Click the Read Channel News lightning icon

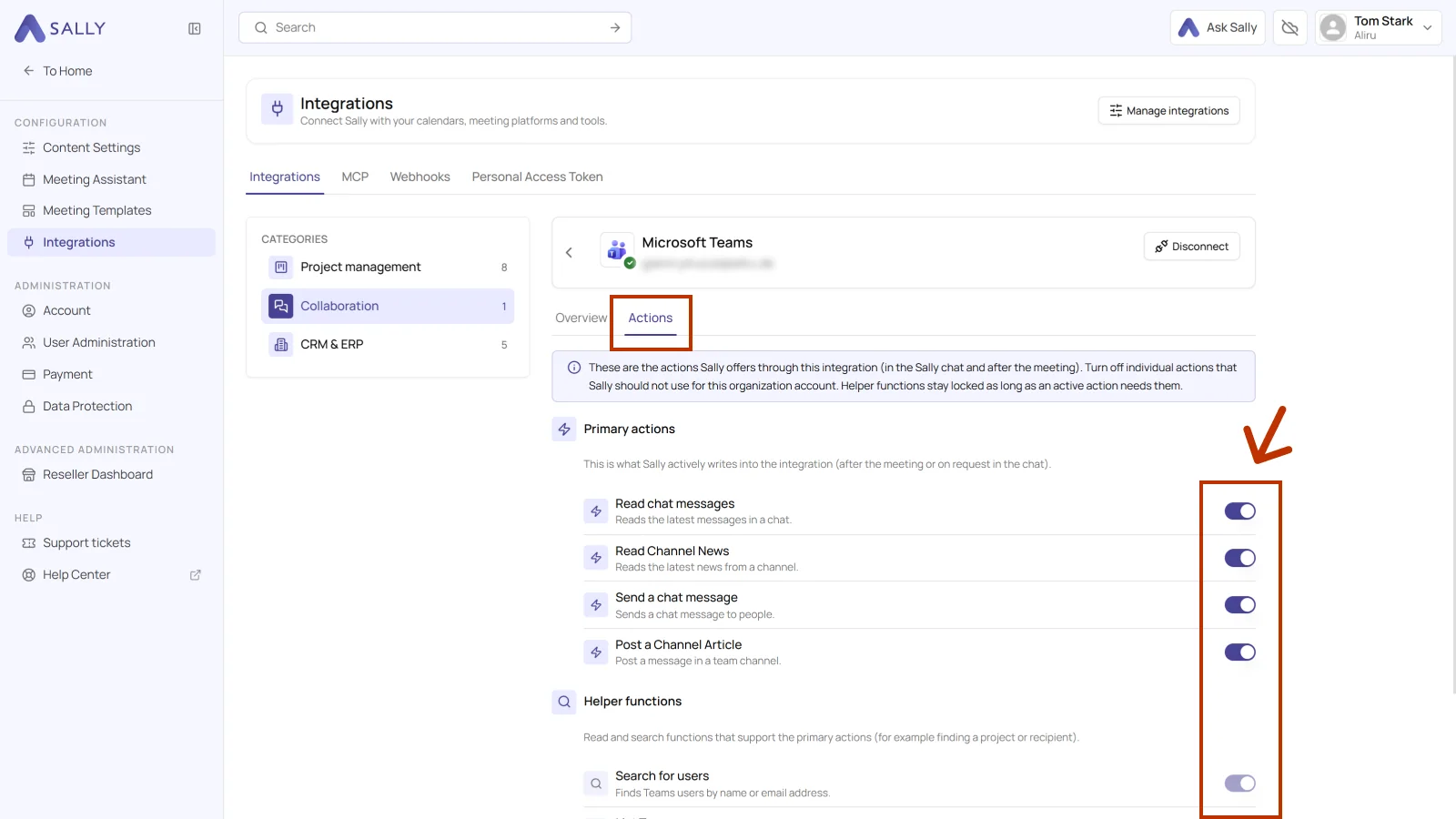596,558
